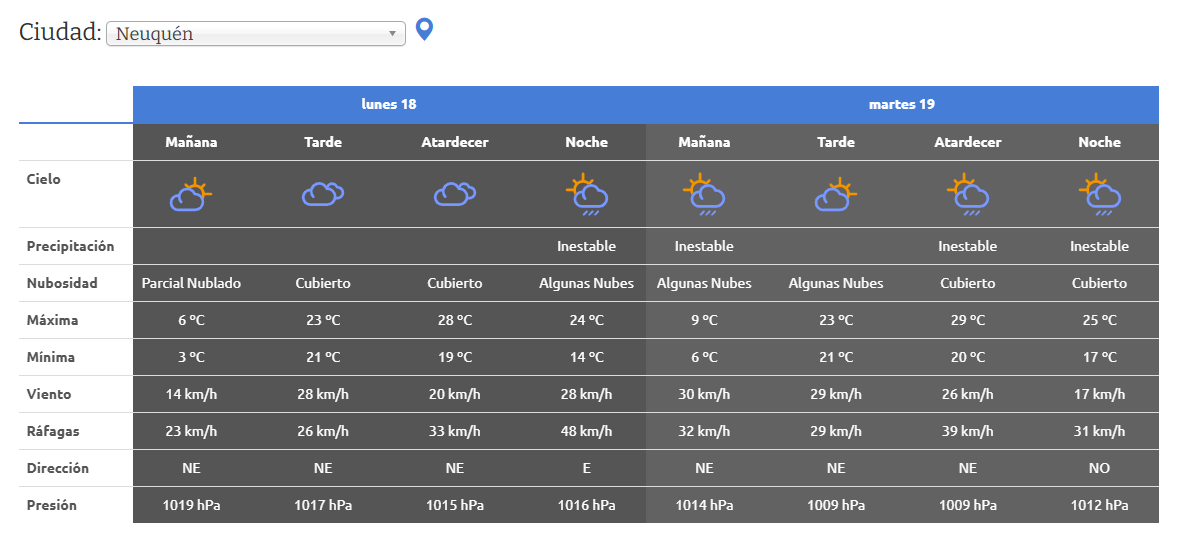Click the blue location pin icon
Screen dimensions: 1188x538
click(x=424, y=30)
